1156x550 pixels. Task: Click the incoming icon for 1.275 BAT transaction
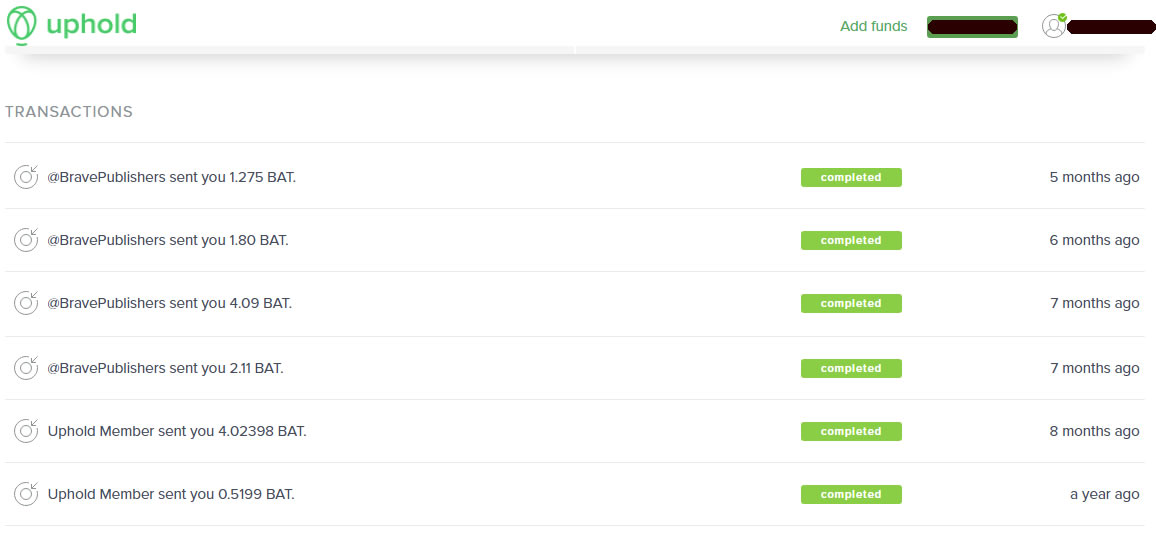click(x=26, y=177)
